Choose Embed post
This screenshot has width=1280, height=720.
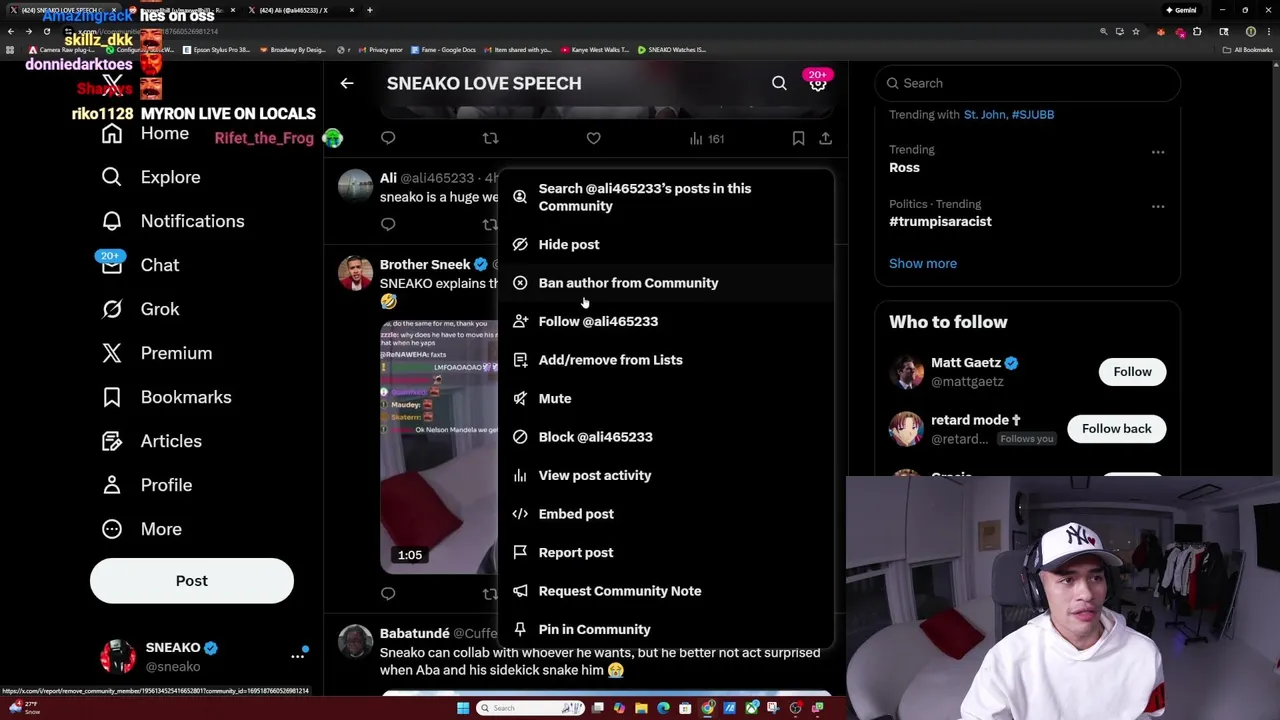665,514
